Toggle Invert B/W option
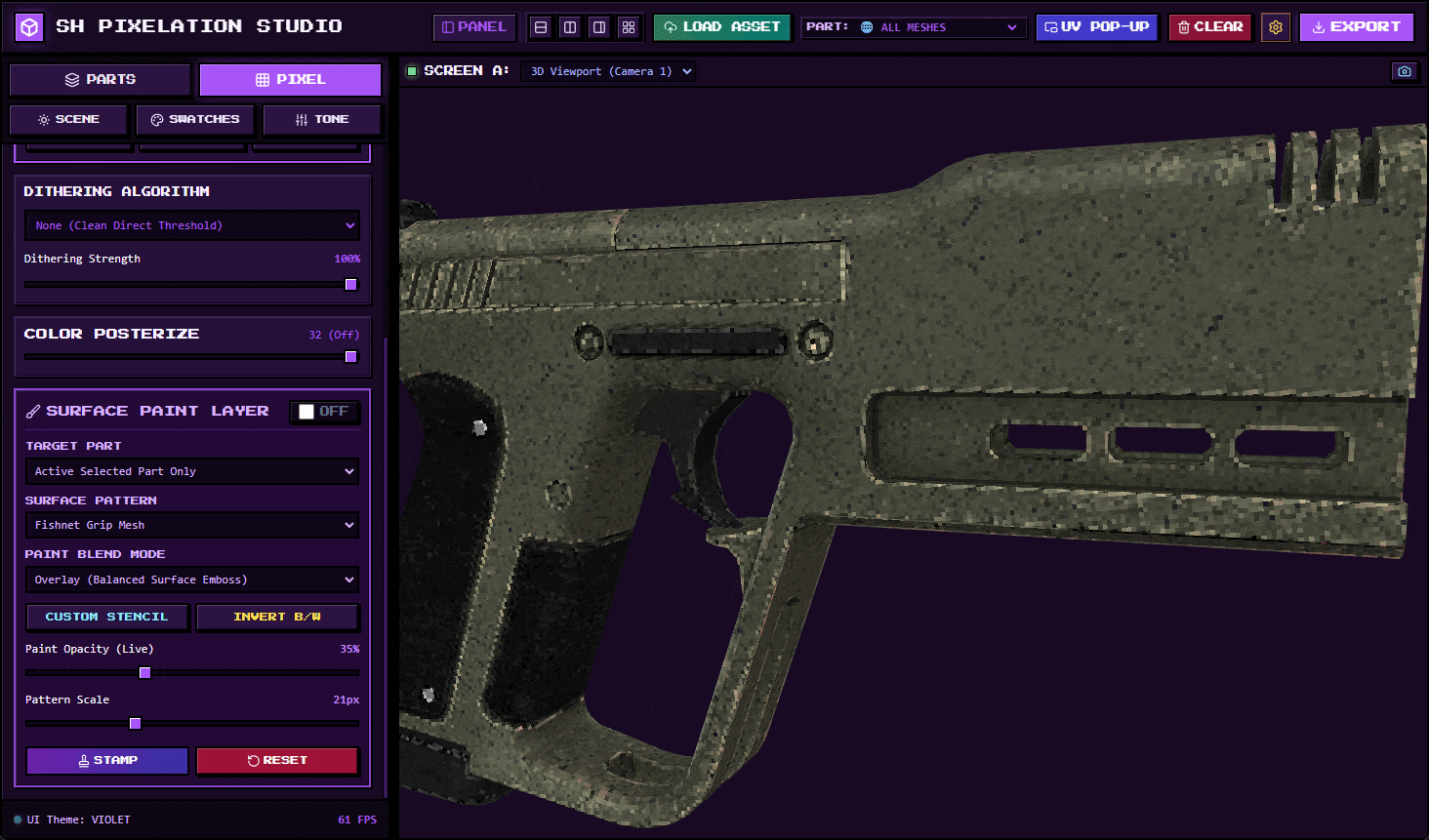1429x840 pixels. coord(277,617)
